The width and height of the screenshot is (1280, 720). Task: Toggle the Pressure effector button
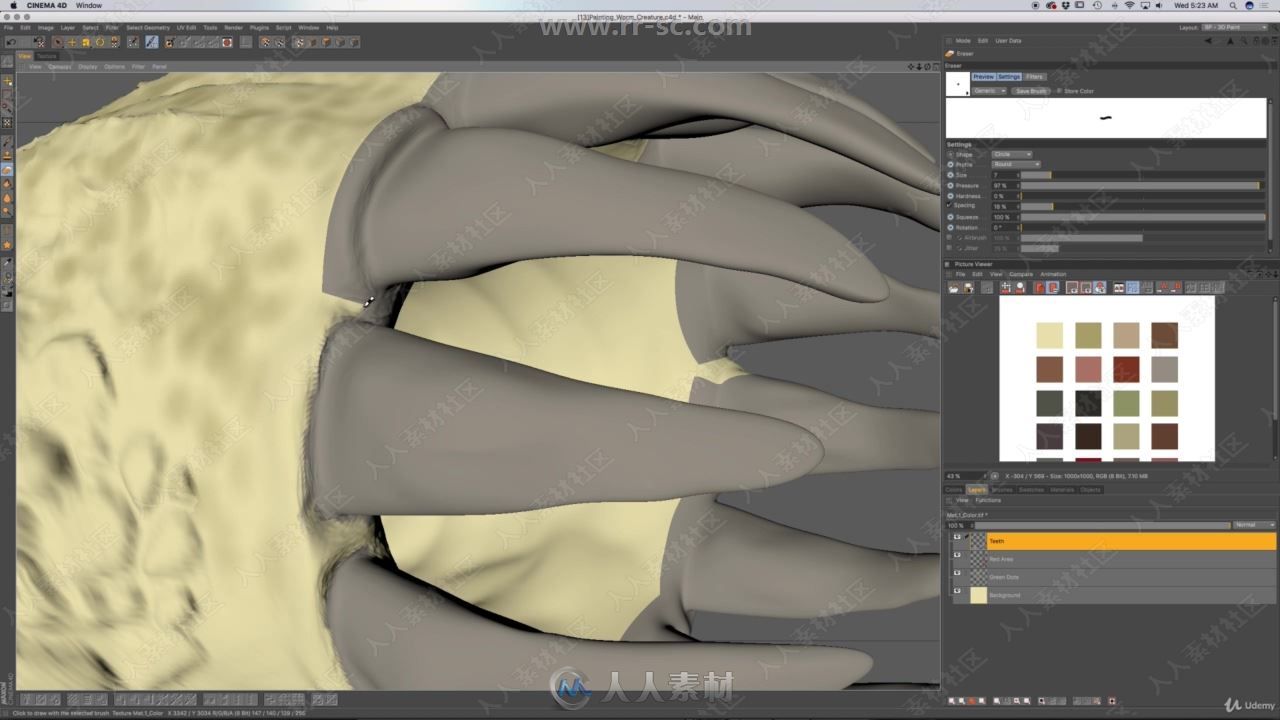pos(950,186)
